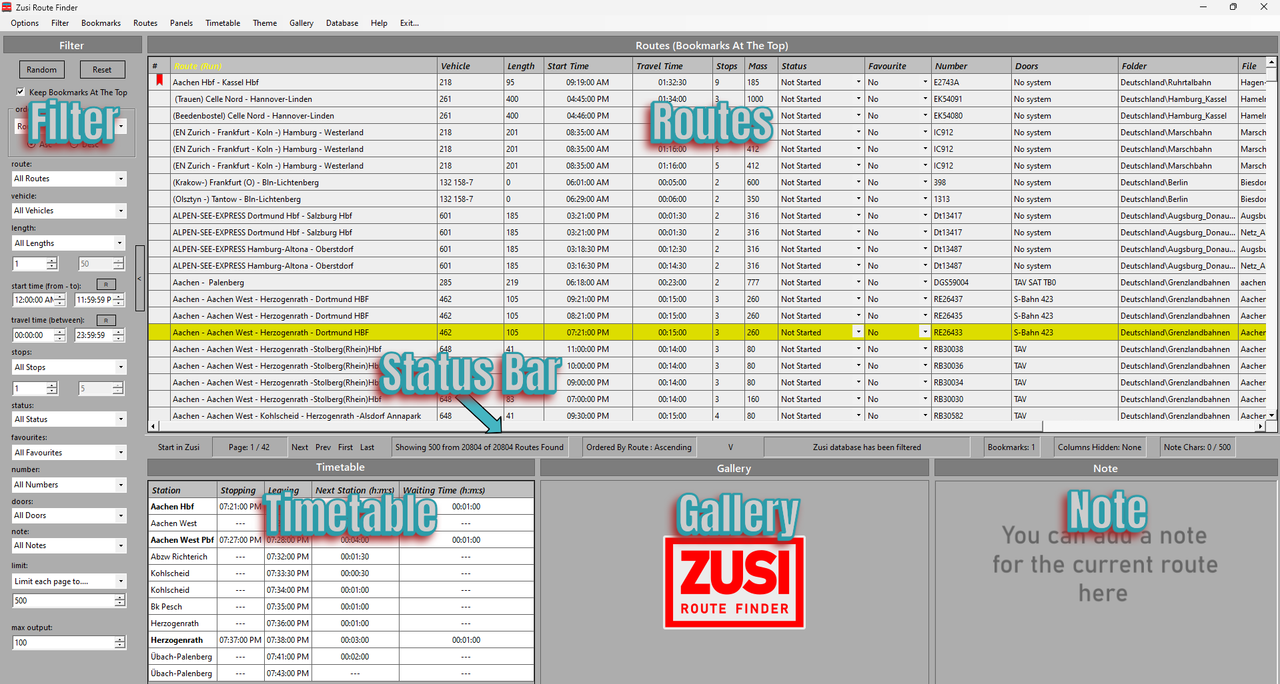
Task: Sort by the Travel Time column header
Action: pyautogui.click(x=673, y=66)
